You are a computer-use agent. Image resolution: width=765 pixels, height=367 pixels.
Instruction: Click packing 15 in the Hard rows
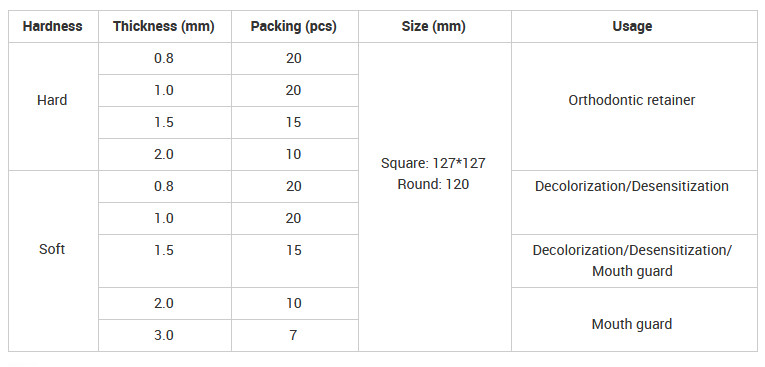295,122
